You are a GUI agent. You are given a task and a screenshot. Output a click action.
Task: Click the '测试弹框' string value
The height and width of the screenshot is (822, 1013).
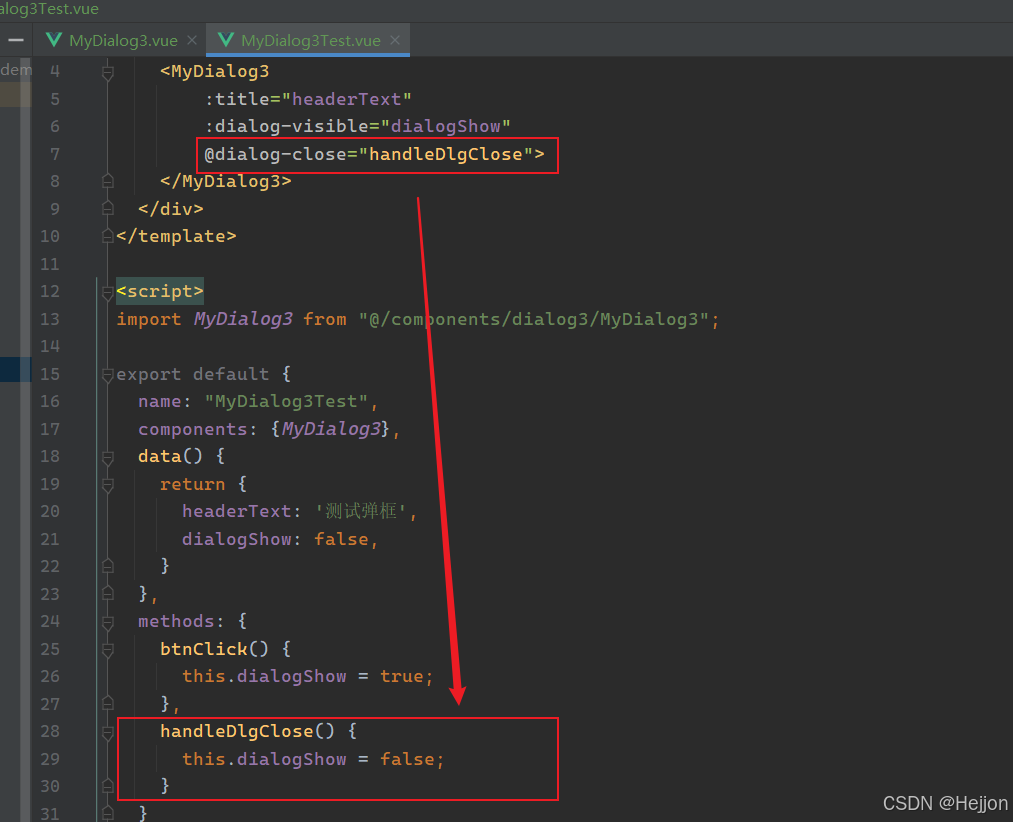click(x=360, y=511)
